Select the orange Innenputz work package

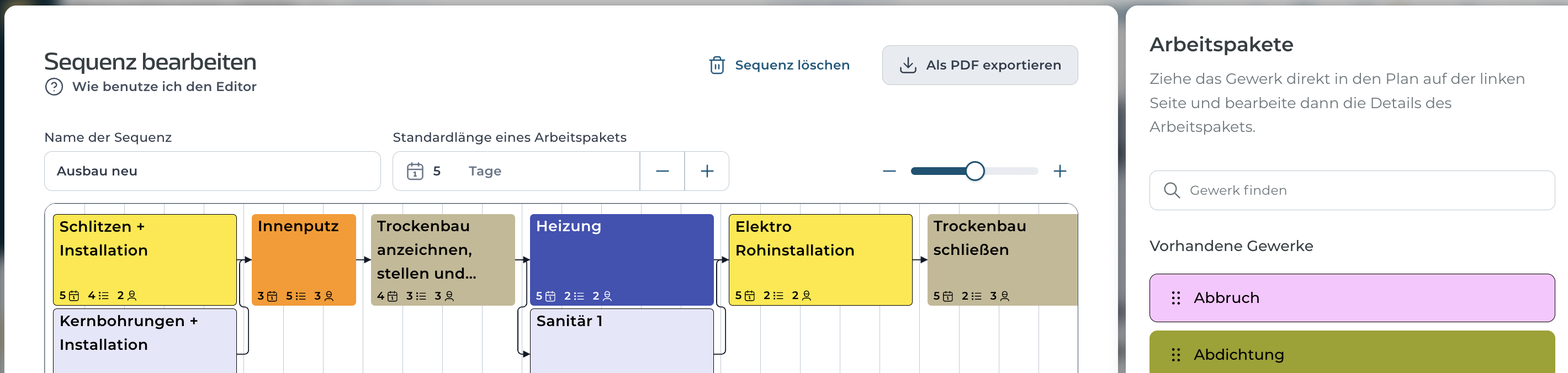tap(304, 260)
